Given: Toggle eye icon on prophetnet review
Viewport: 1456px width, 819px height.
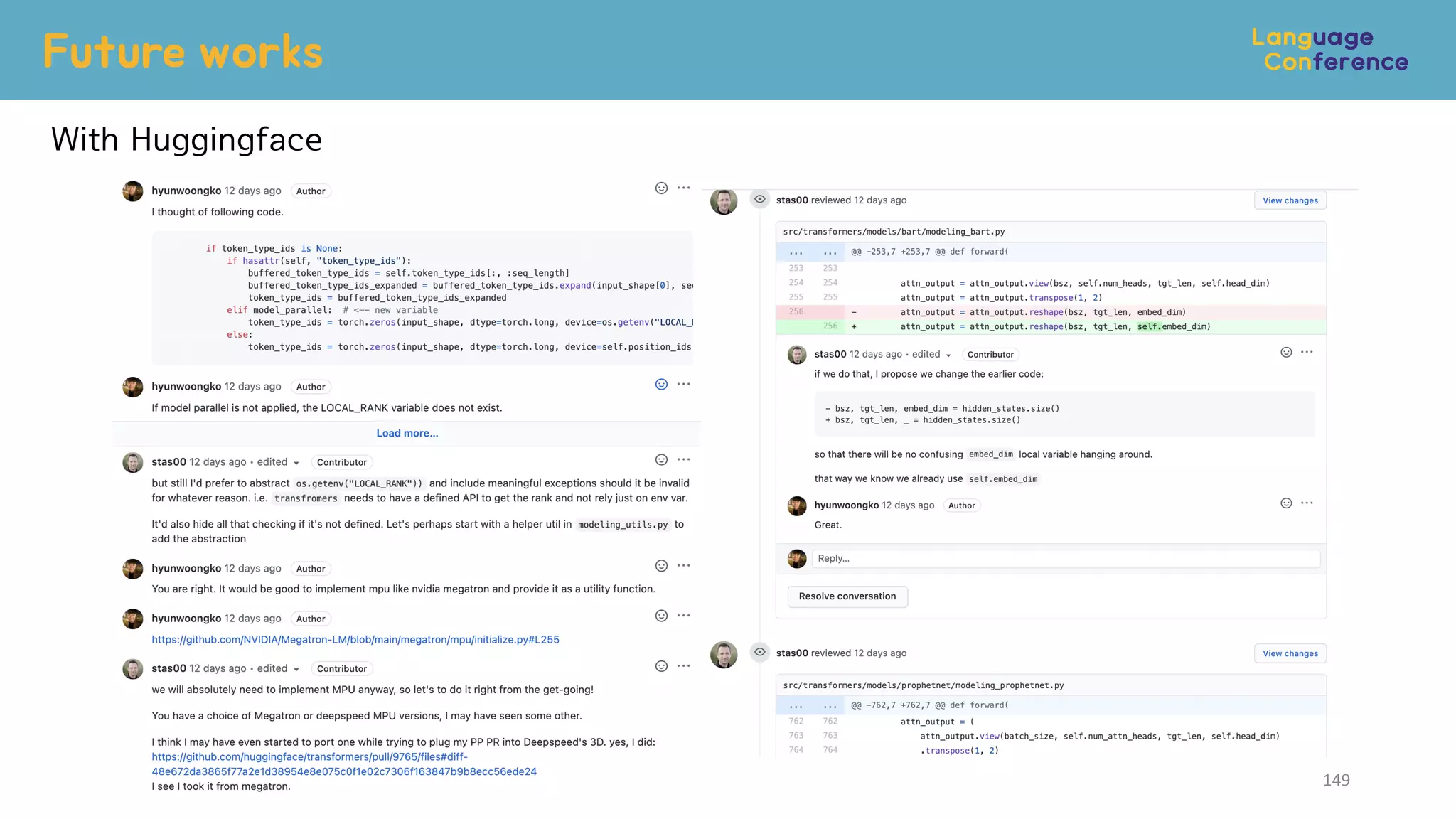Looking at the screenshot, I should pos(760,652).
